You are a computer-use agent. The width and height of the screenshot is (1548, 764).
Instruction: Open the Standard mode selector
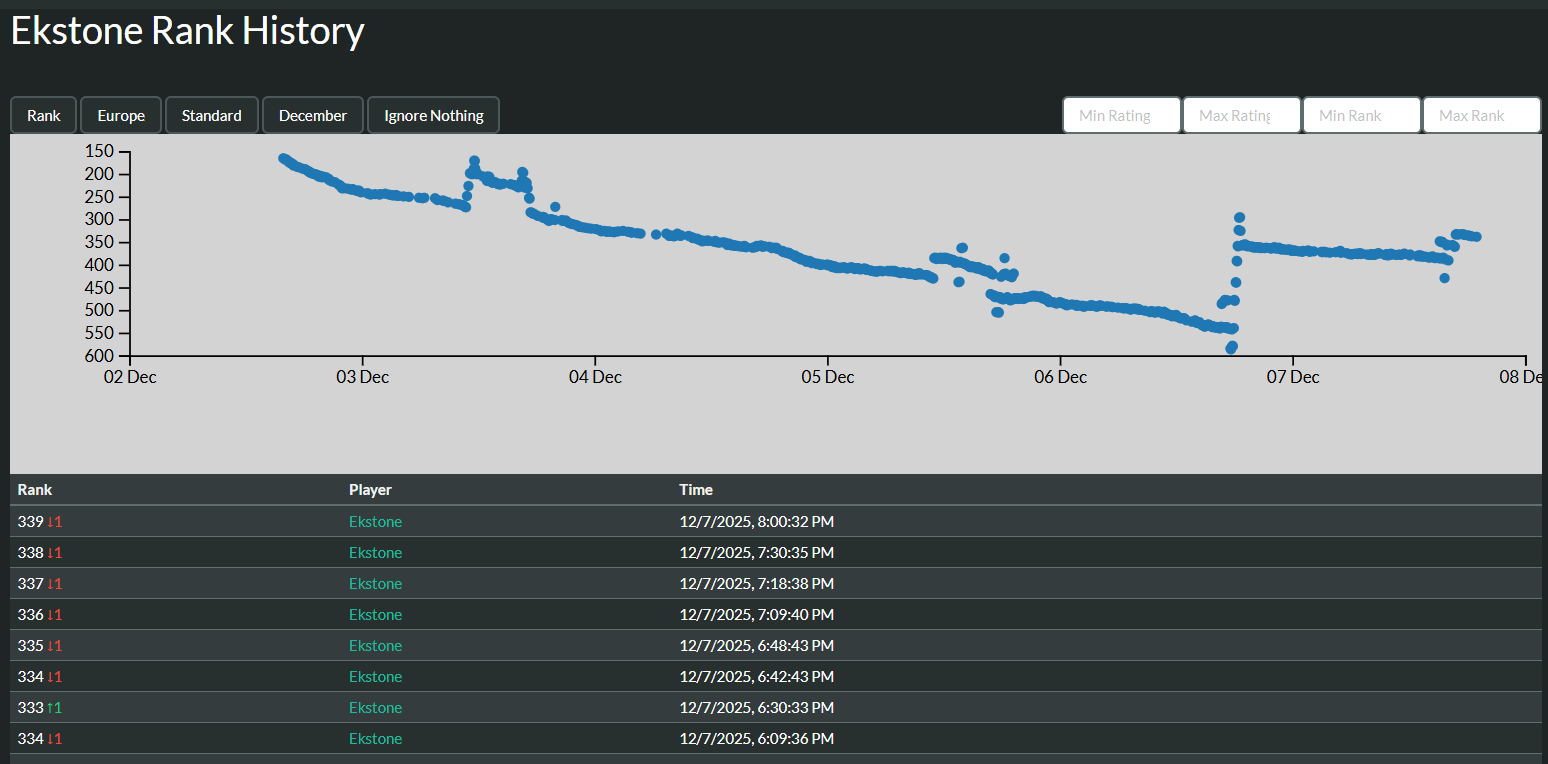pos(211,115)
